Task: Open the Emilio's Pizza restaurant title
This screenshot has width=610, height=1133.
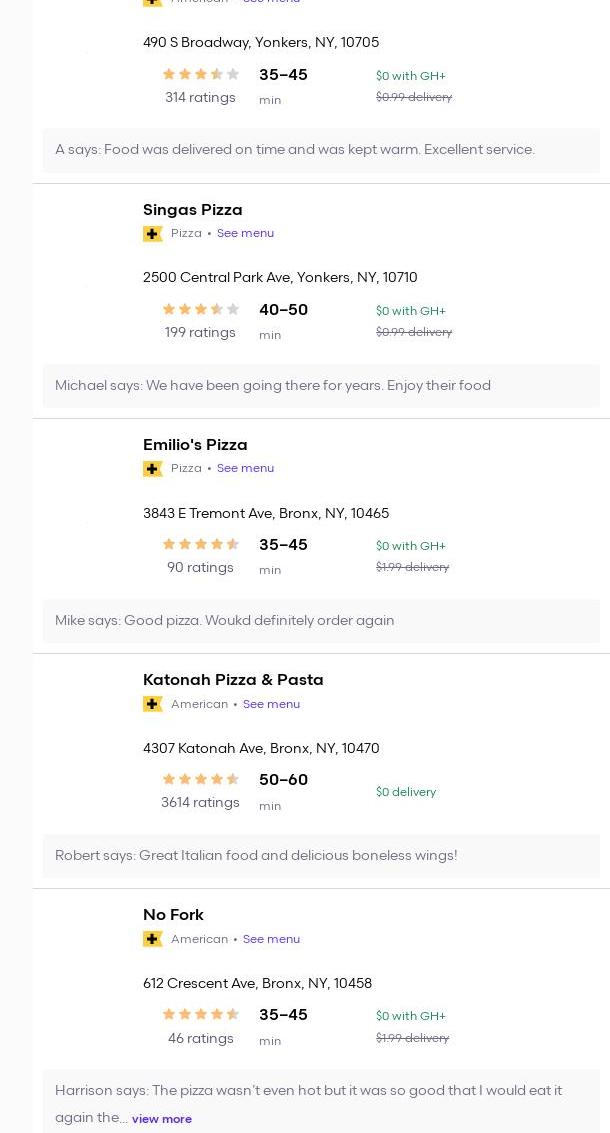Action: click(x=195, y=445)
